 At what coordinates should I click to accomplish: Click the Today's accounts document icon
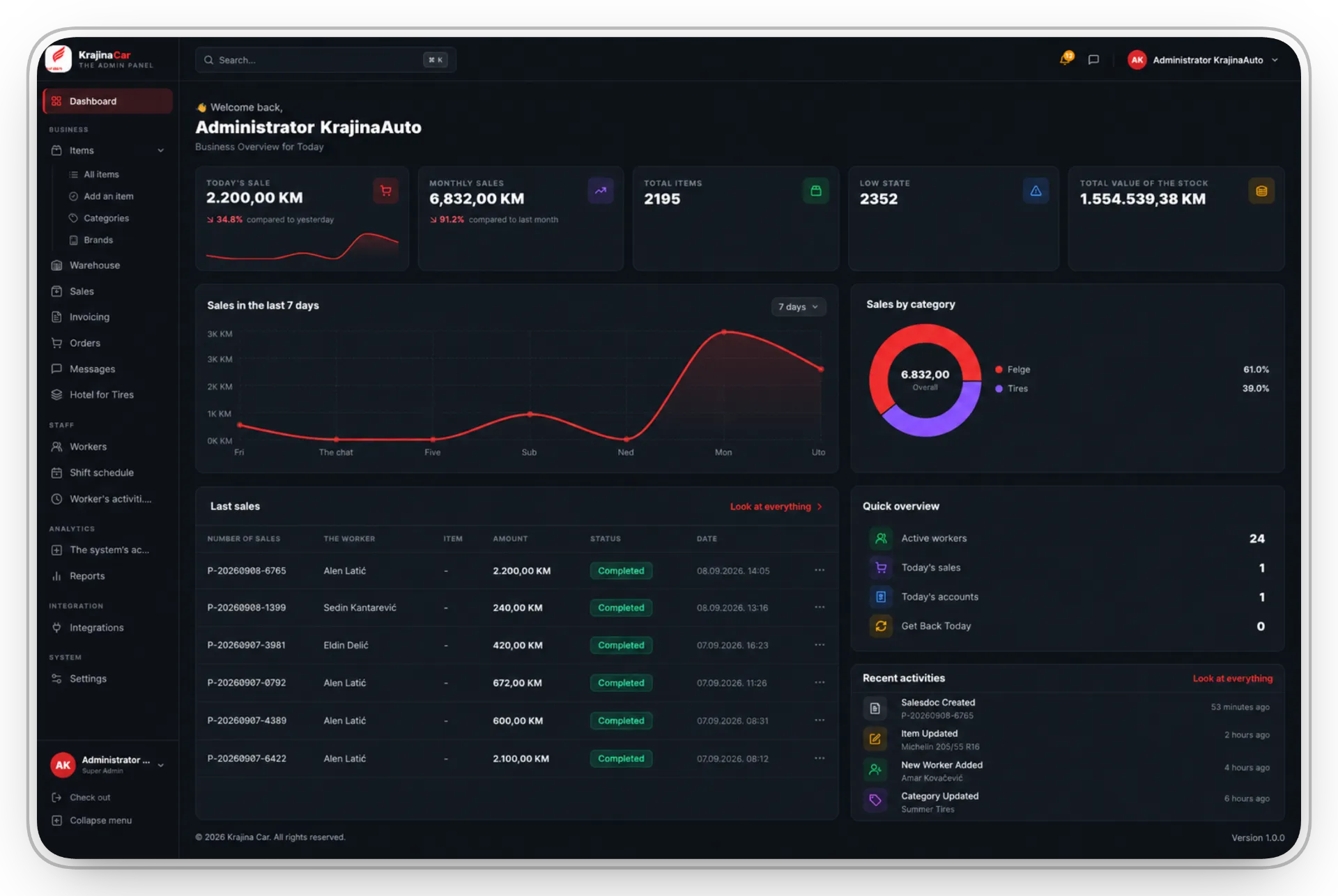[x=881, y=596]
